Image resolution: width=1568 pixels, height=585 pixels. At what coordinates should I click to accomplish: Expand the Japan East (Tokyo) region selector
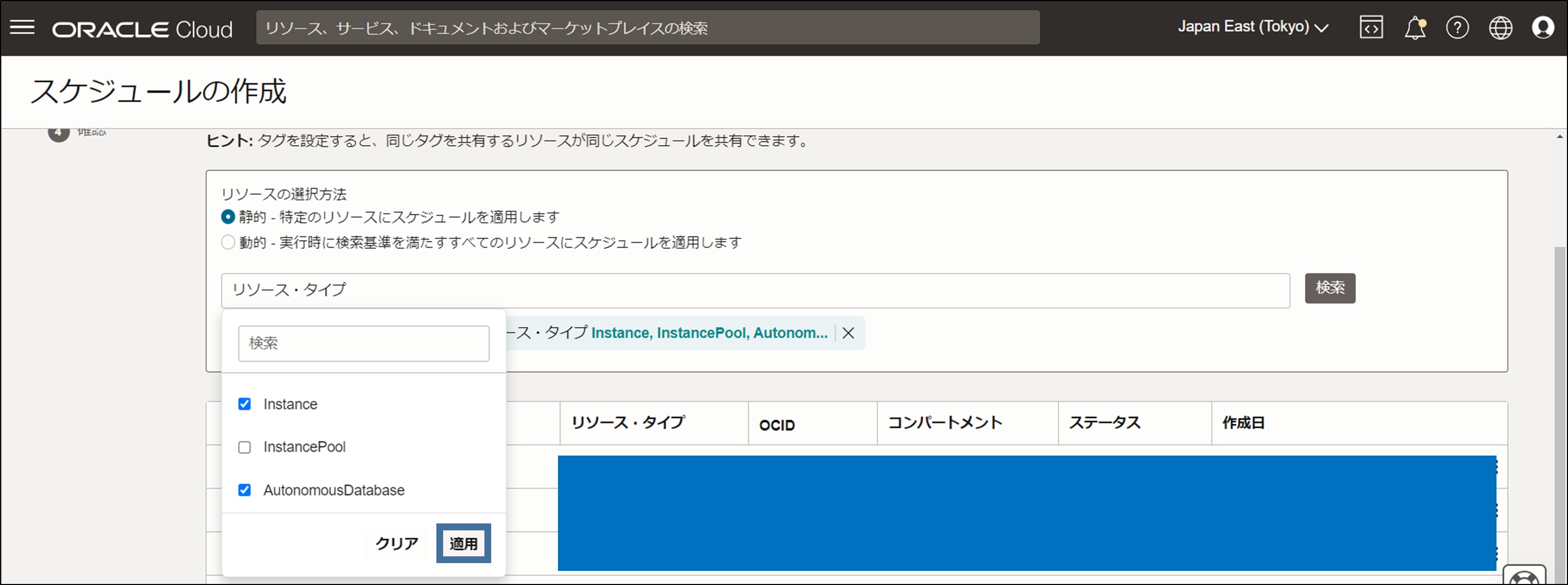click(x=1253, y=27)
